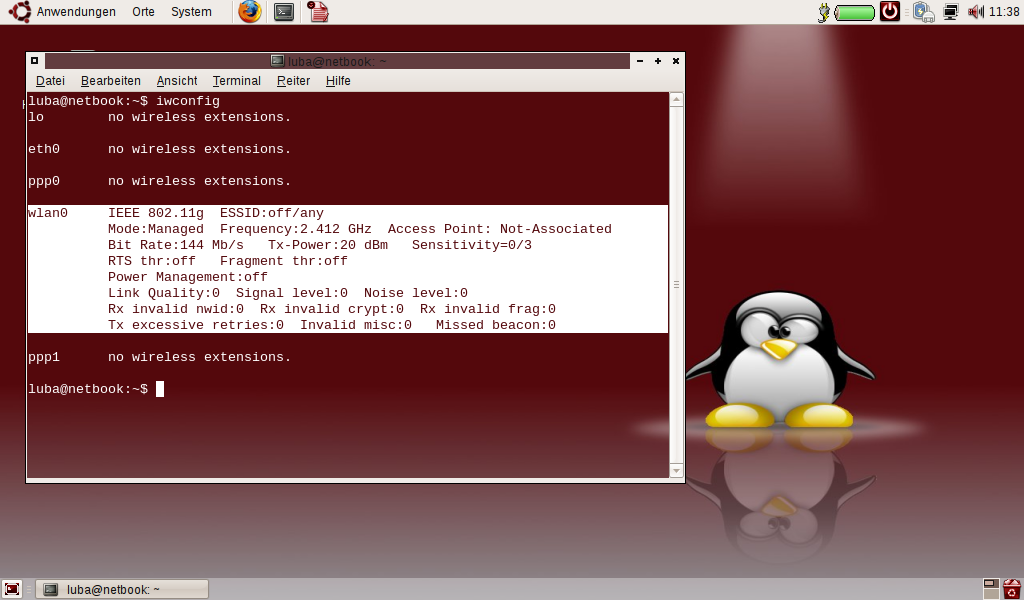Image resolution: width=1024 pixels, height=600 pixels.
Task: Maximize the terminal window
Action: pyautogui.click(x=658, y=61)
